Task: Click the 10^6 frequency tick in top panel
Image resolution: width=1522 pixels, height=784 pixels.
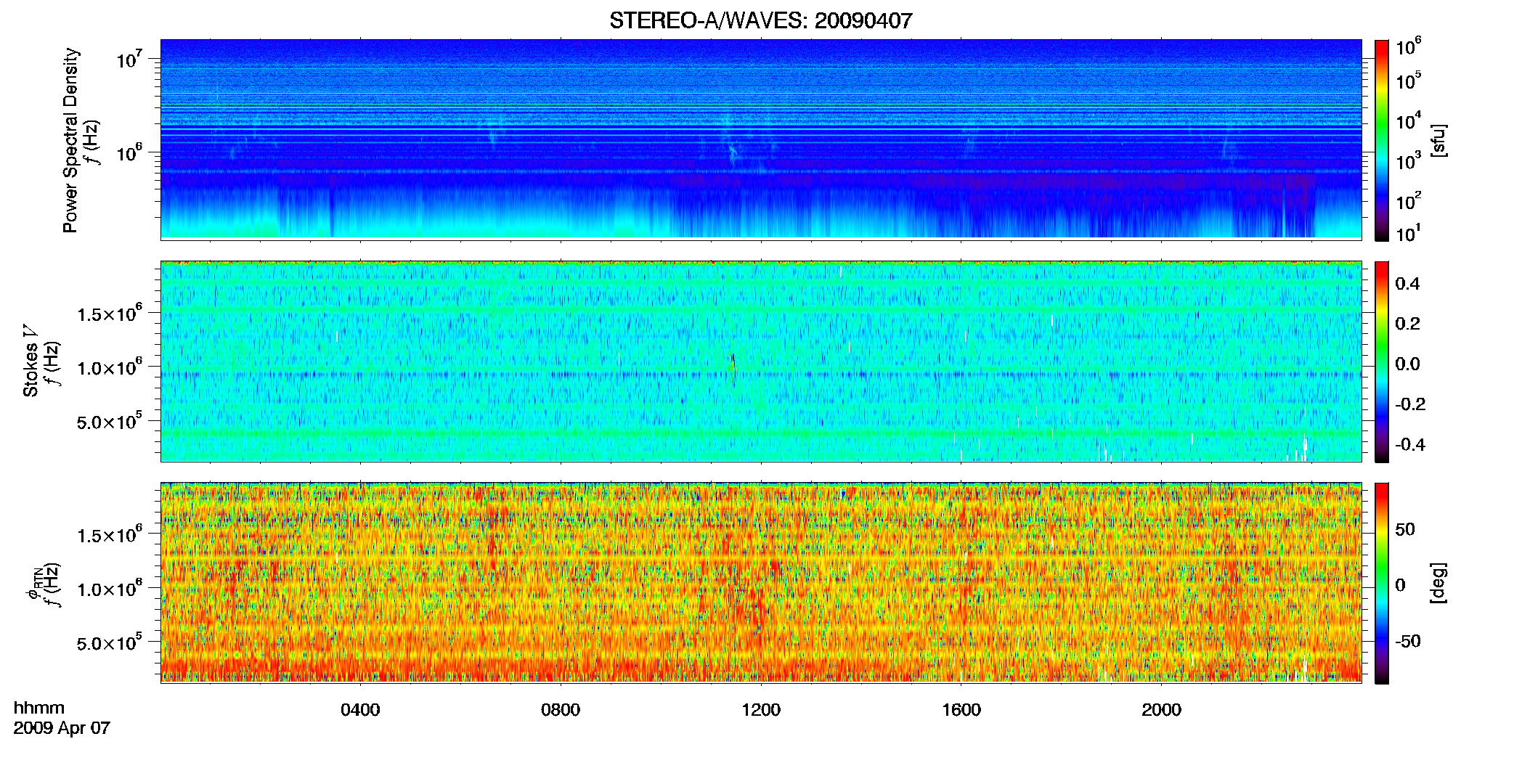Action: (129, 152)
